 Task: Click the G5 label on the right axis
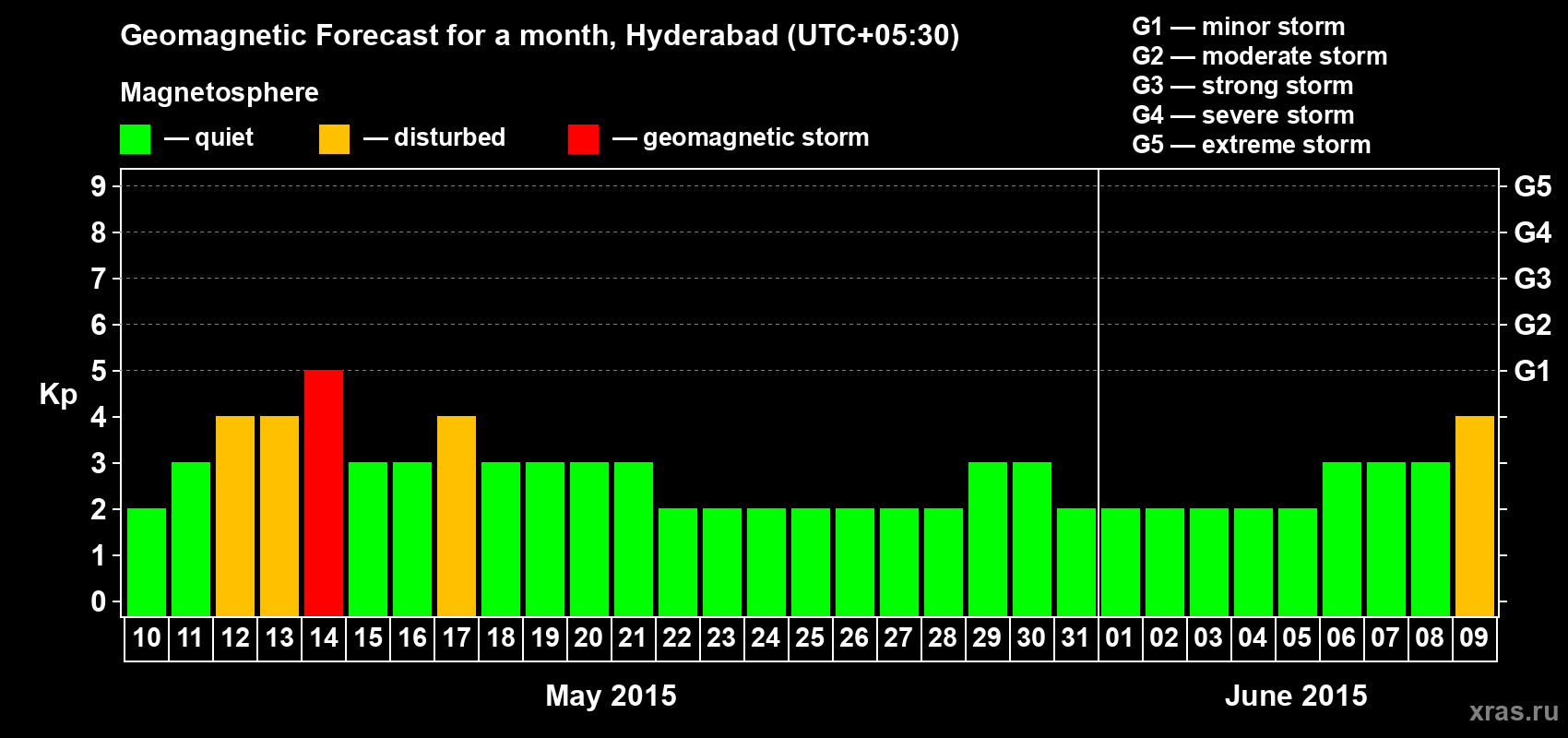point(1533,186)
